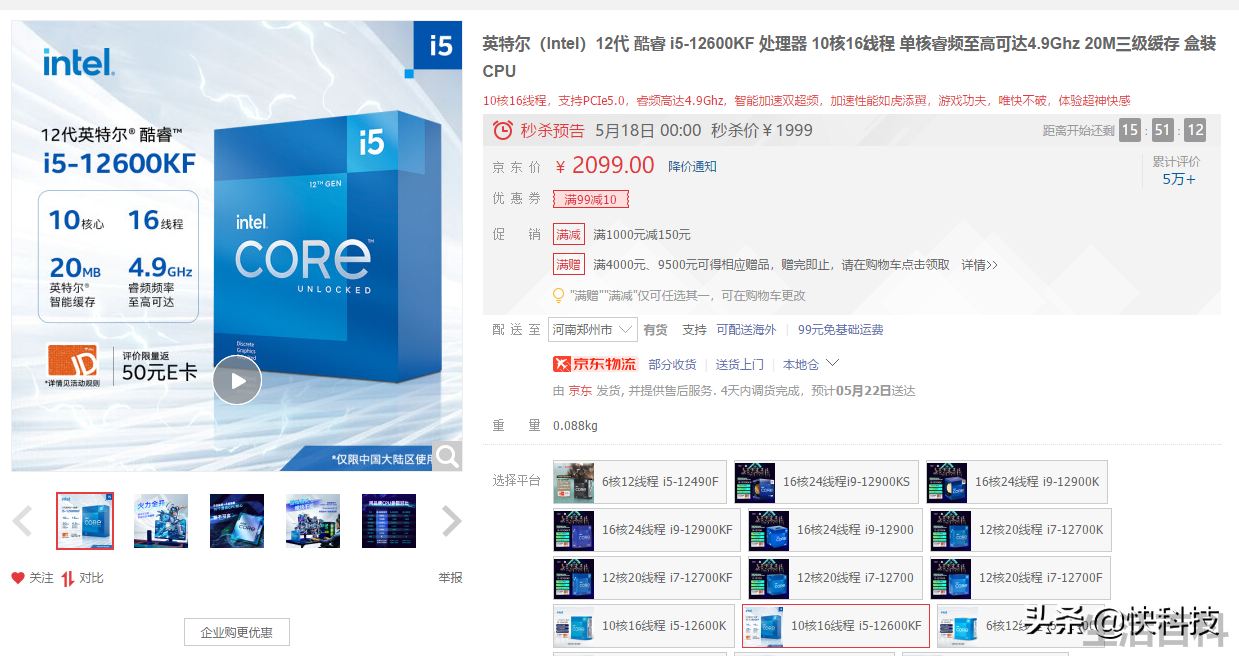Expand the 本地仓 chevron

pos(832,363)
